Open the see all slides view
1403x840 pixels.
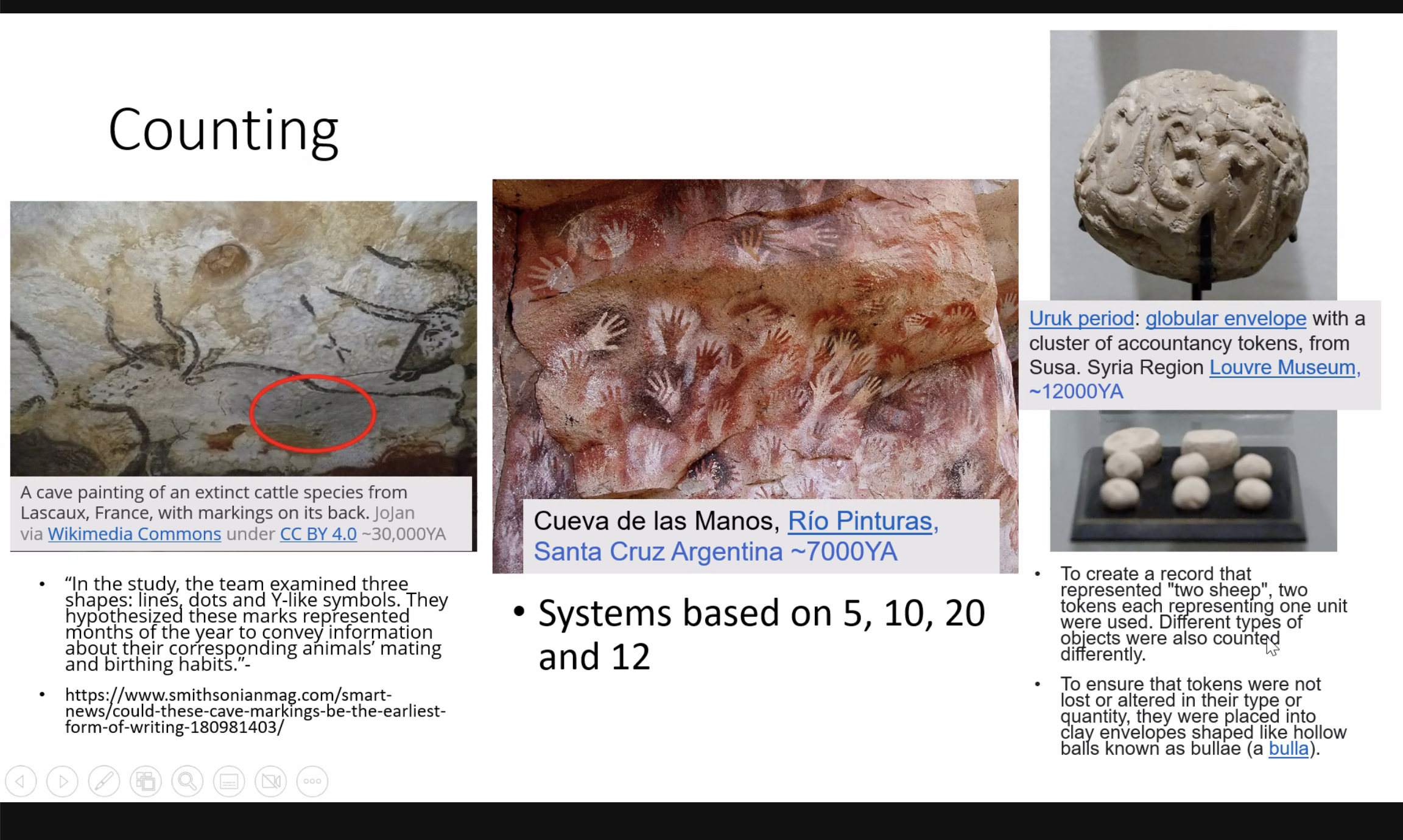click(146, 781)
